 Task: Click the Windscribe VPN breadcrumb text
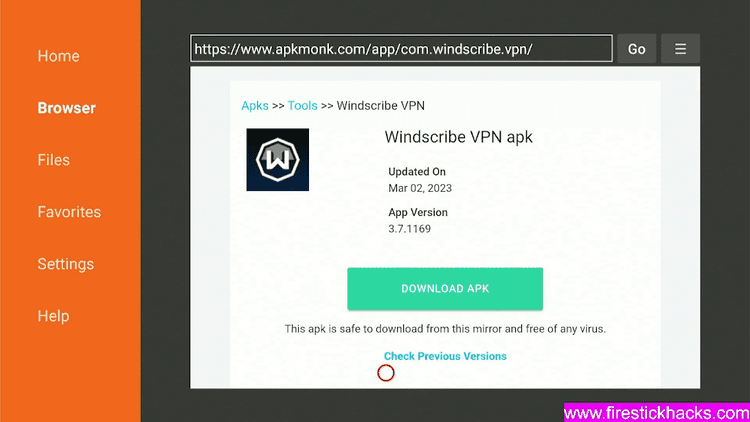pos(381,106)
